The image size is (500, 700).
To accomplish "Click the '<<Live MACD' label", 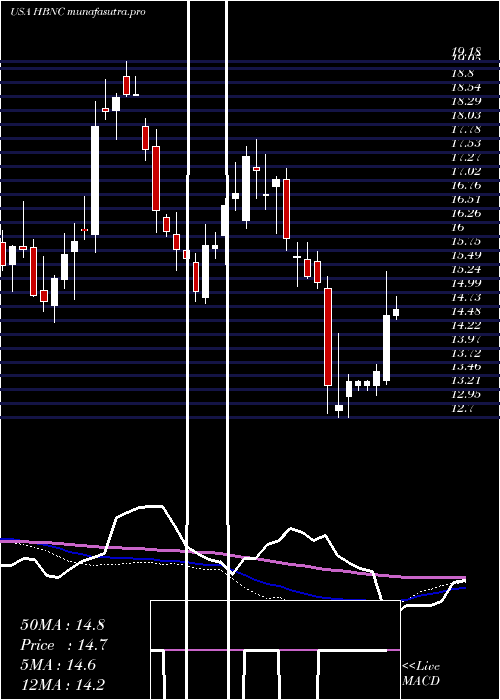I will coord(421,673).
